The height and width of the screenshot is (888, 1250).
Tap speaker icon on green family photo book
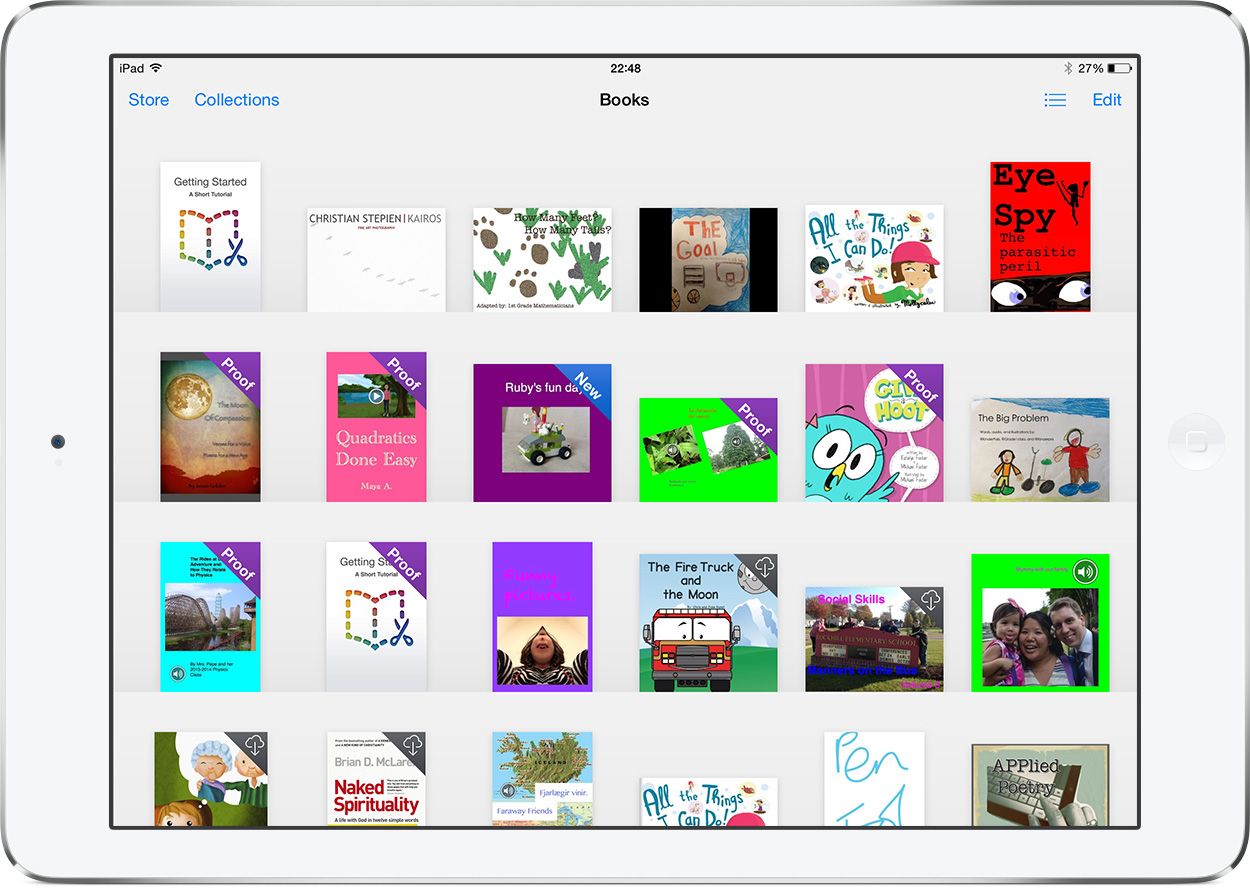[1085, 572]
